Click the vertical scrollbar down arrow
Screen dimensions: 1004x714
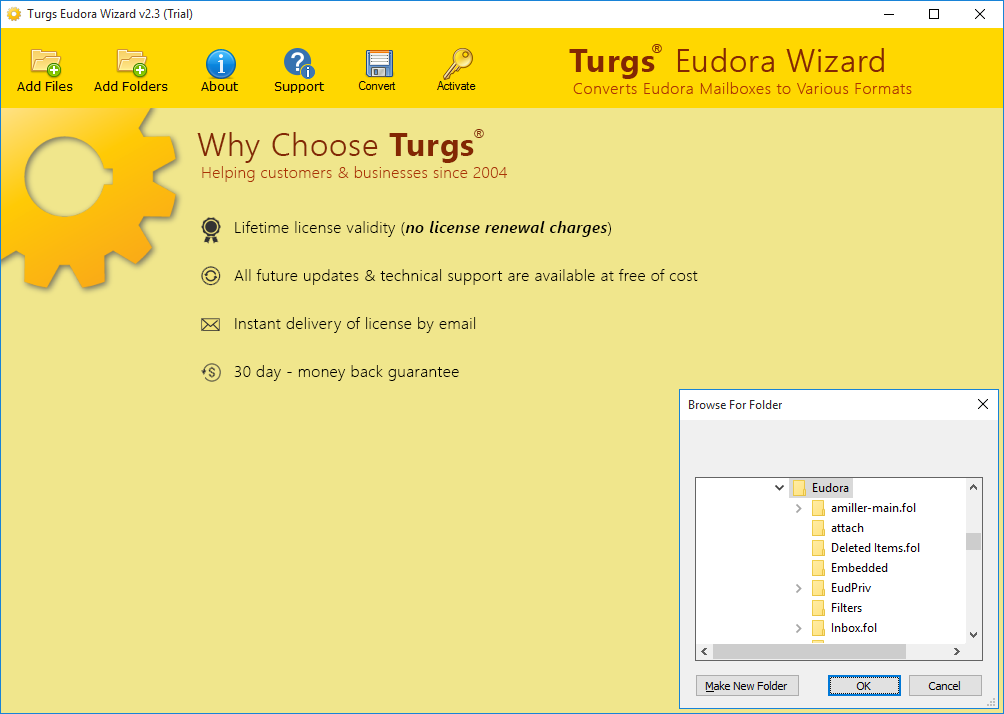click(x=973, y=635)
